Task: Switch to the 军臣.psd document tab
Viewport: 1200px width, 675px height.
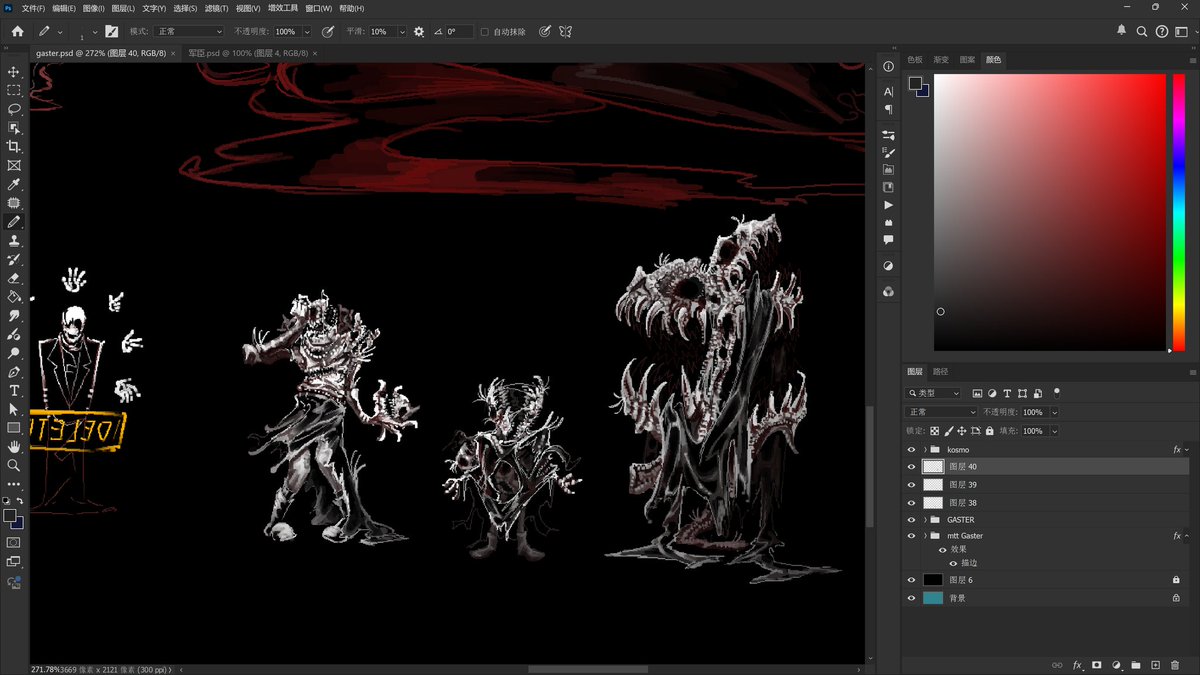Action: (x=247, y=53)
